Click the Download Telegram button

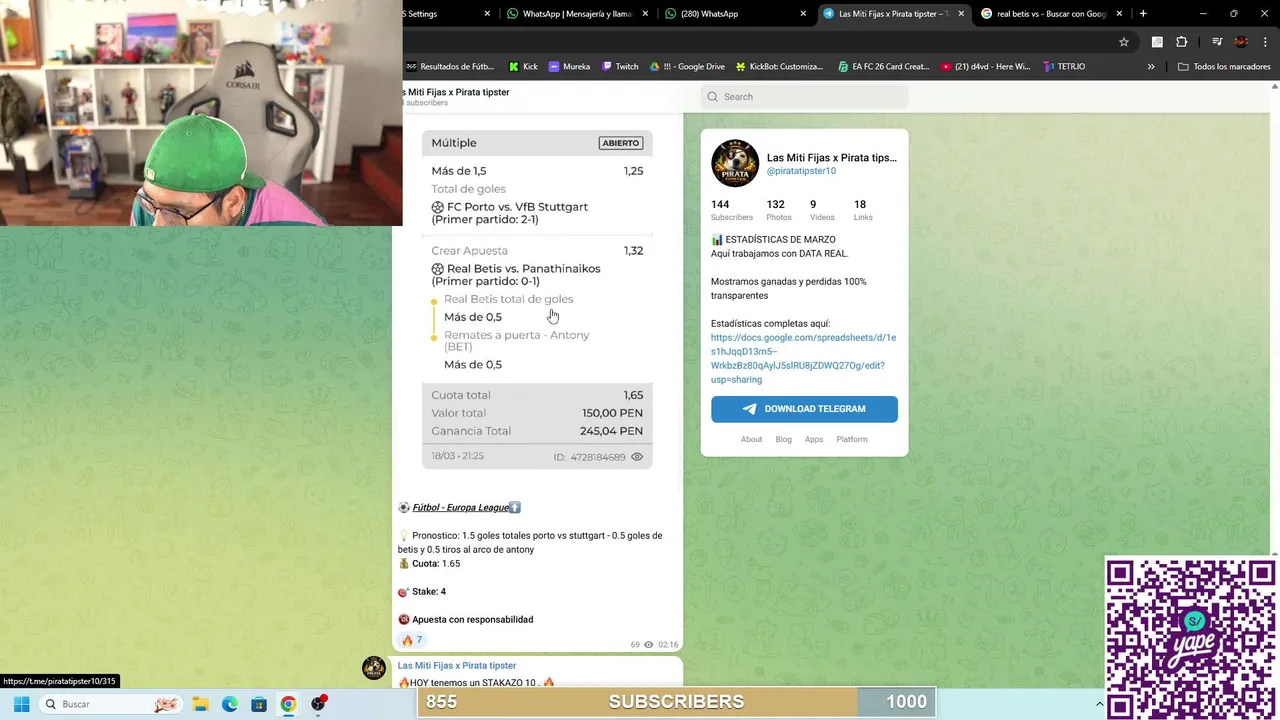tap(804, 409)
